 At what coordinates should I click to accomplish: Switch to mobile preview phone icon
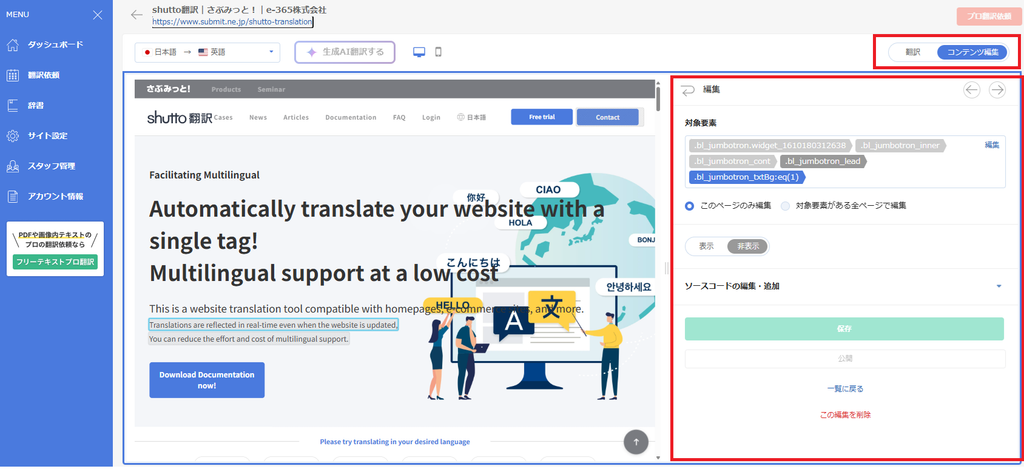pyautogui.click(x=439, y=52)
